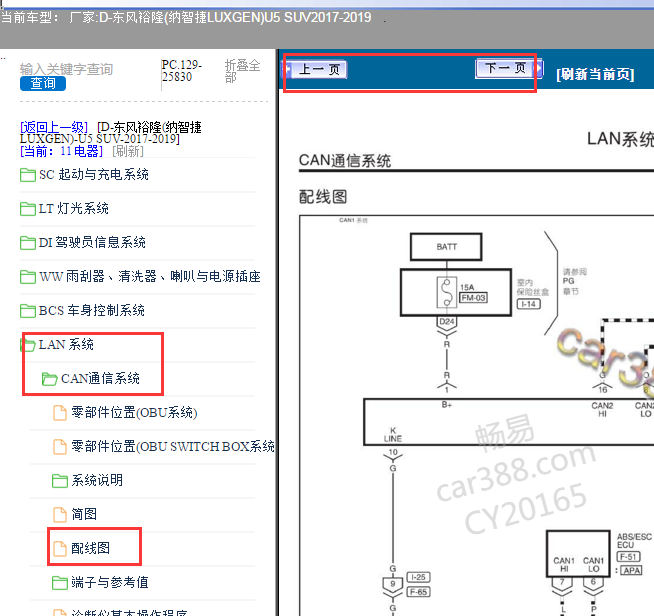Screen dimensions: 654x616
Task: Click the BATT box in wiring diagram
Action: 446,247
